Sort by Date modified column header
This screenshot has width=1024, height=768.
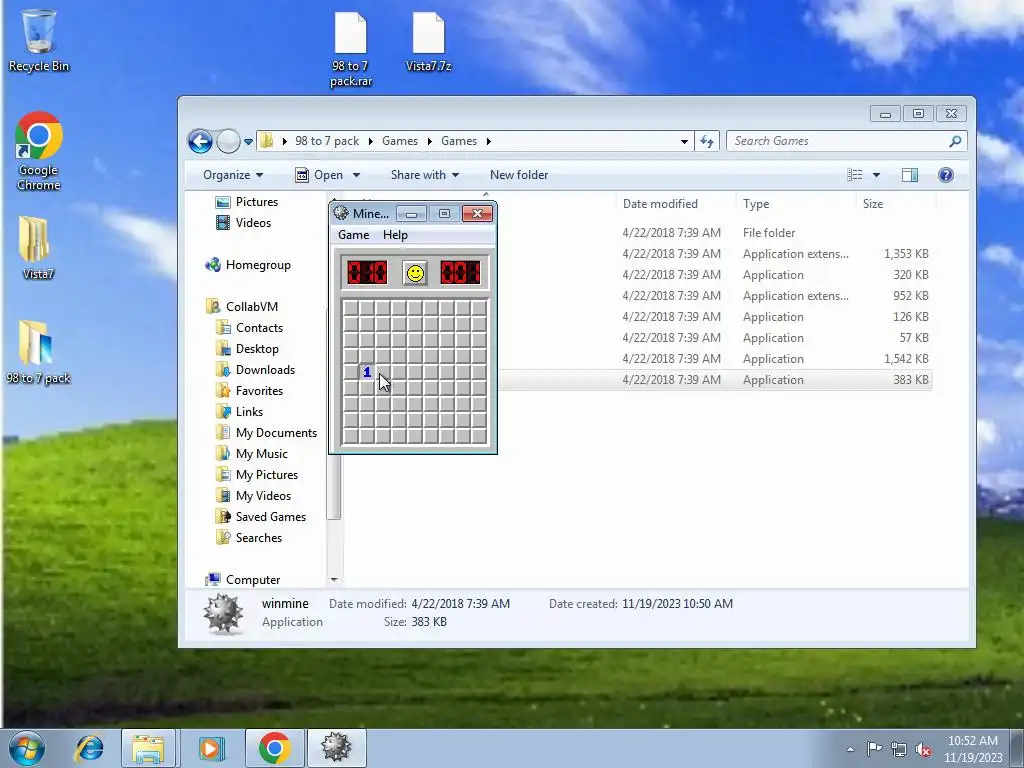[x=660, y=204]
